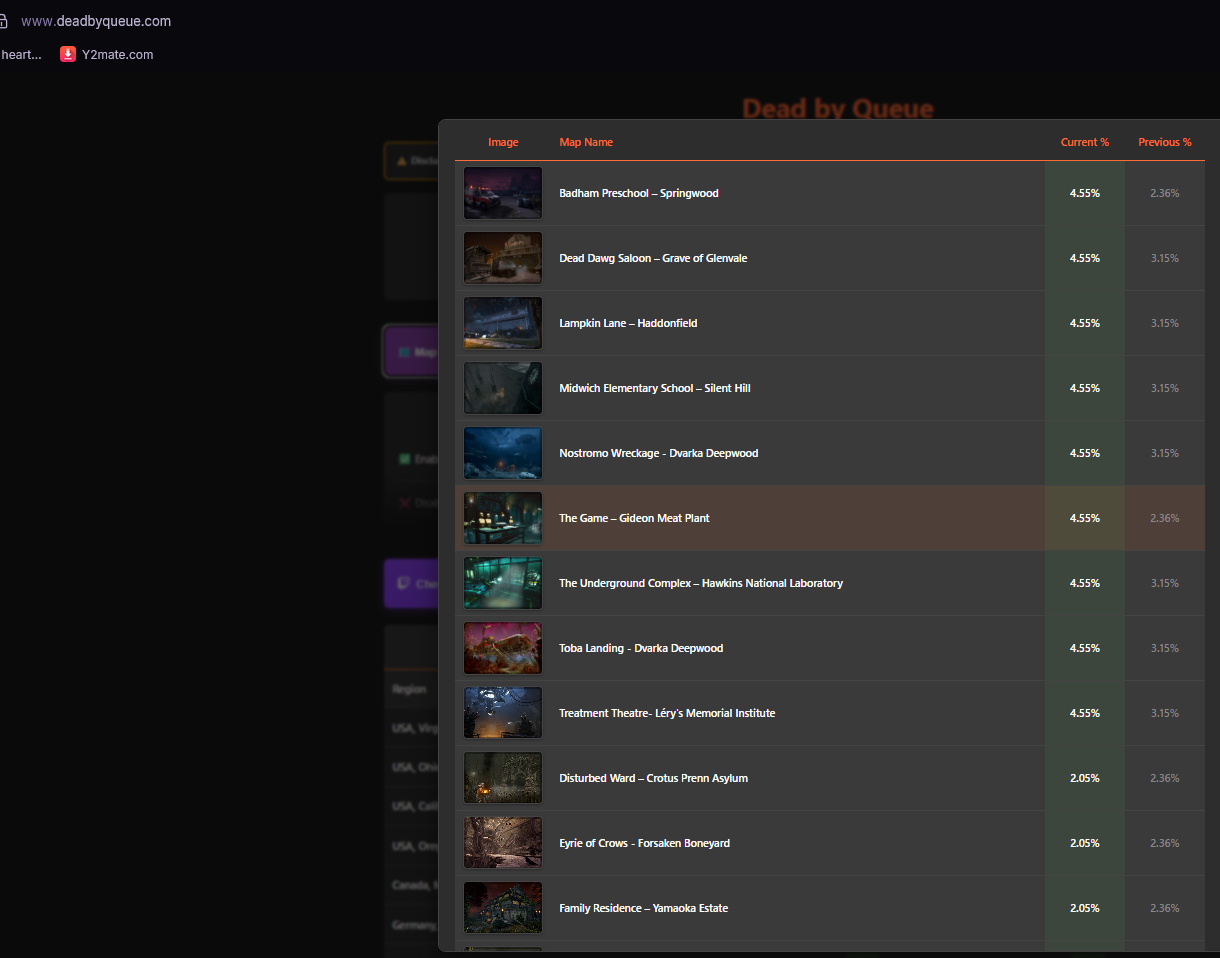Open the Family Residence map thumbnail
The height and width of the screenshot is (958, 1220).
(503, 908)
